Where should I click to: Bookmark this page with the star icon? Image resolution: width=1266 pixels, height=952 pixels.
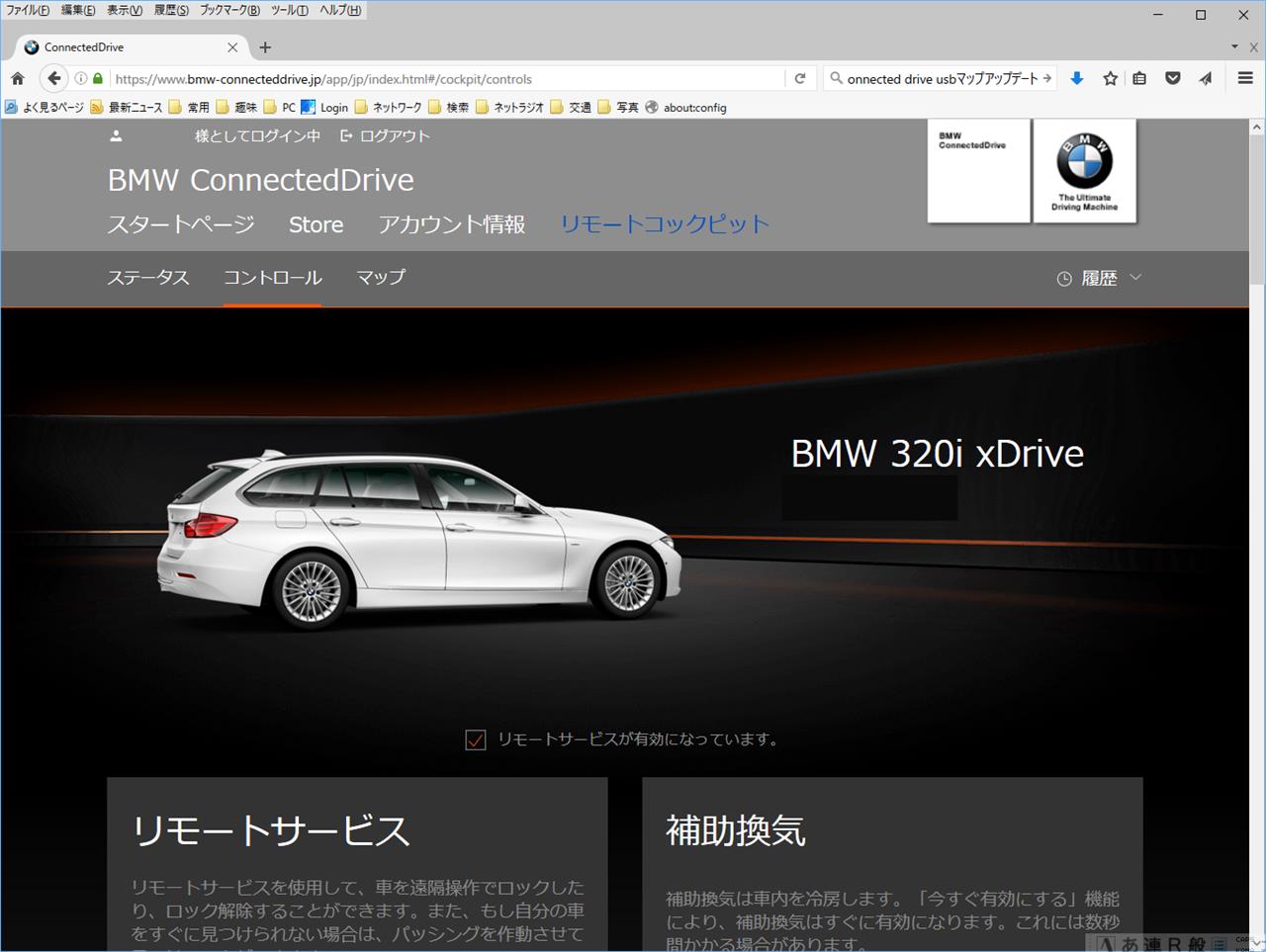coord(1110,78)
